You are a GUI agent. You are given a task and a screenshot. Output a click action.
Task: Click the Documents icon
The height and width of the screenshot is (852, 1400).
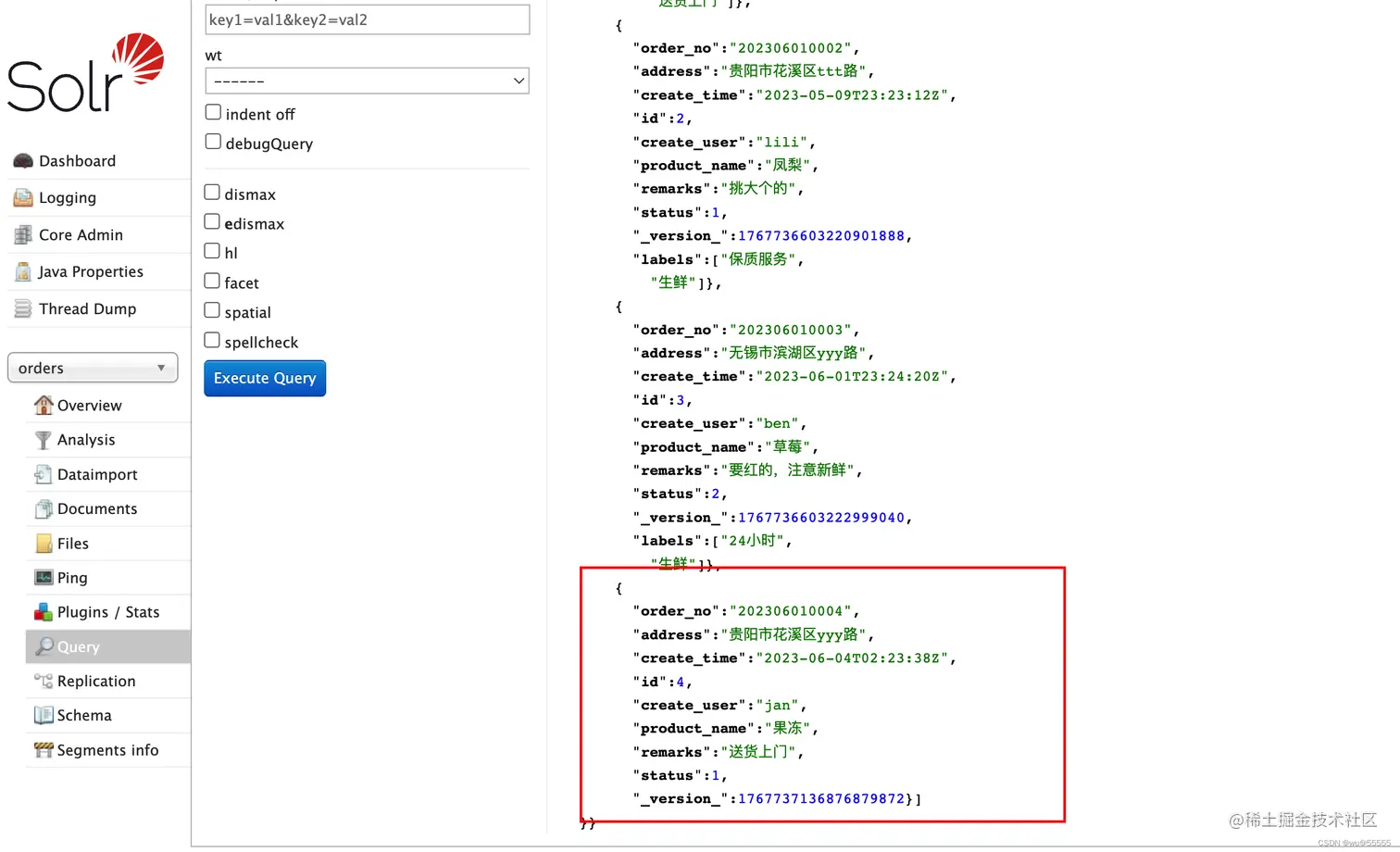point(44,508)
